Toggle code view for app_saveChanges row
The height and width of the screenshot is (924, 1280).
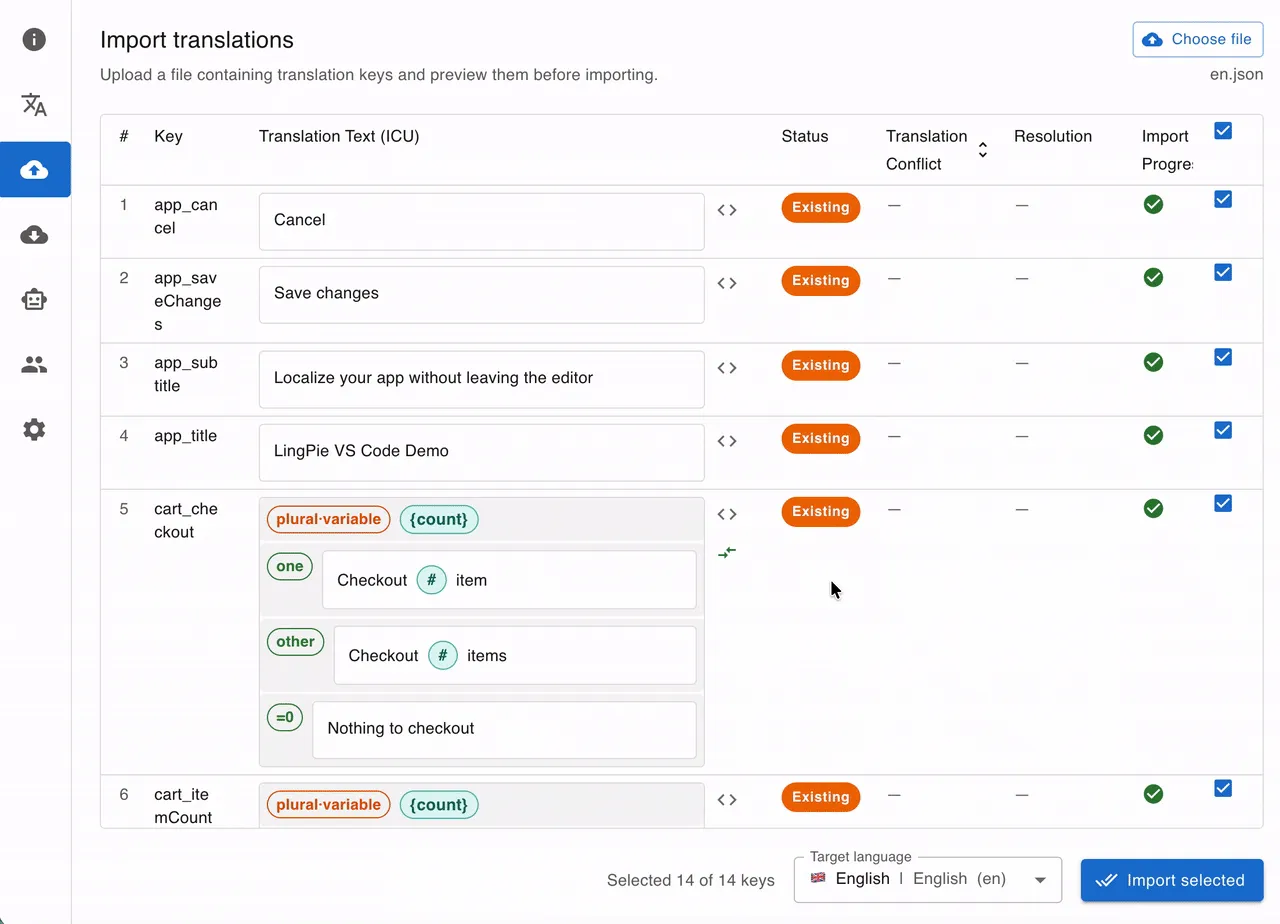coord(727,283)
